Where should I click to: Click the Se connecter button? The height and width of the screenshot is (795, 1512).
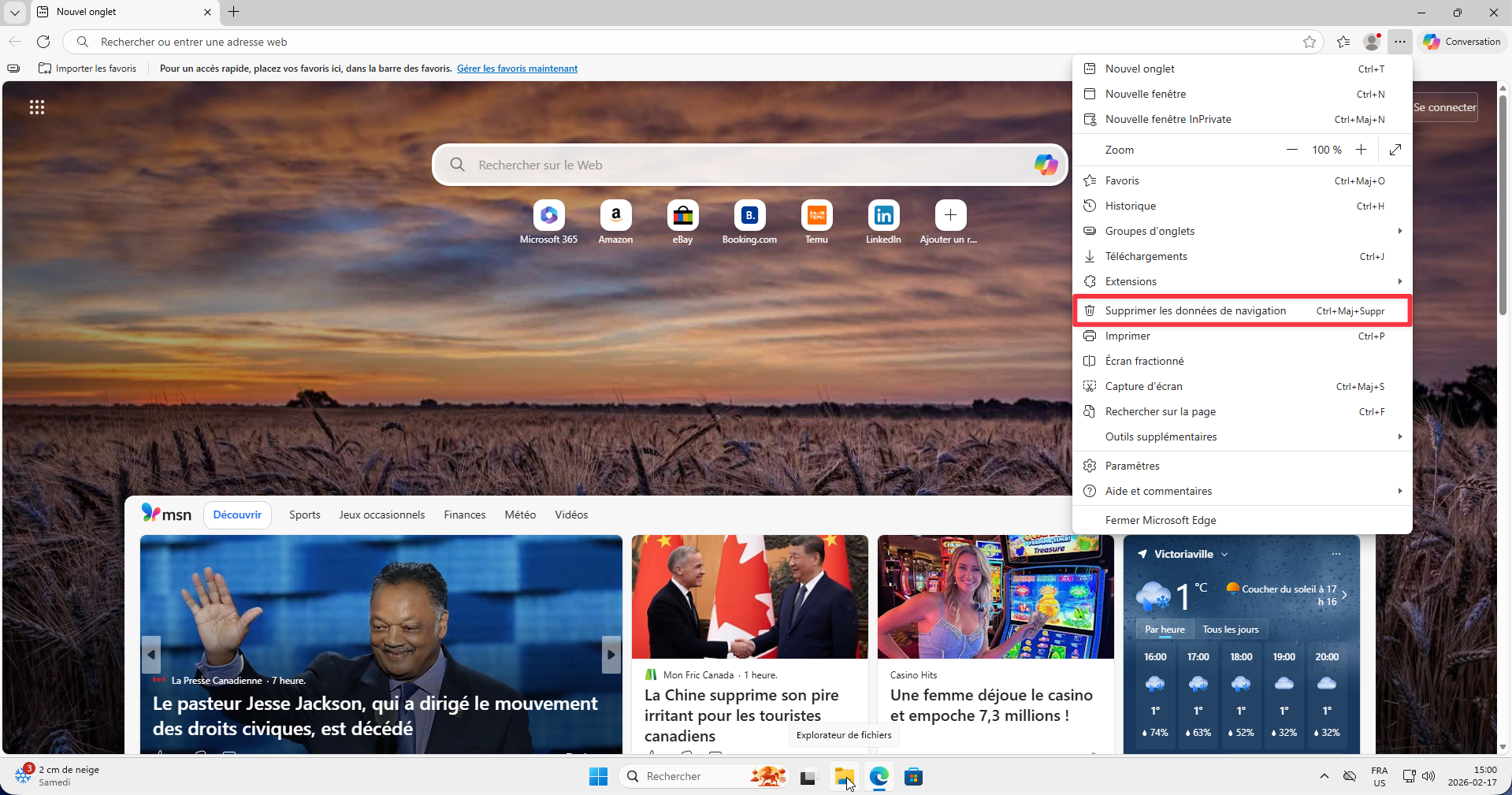(x=1444, y=107)
